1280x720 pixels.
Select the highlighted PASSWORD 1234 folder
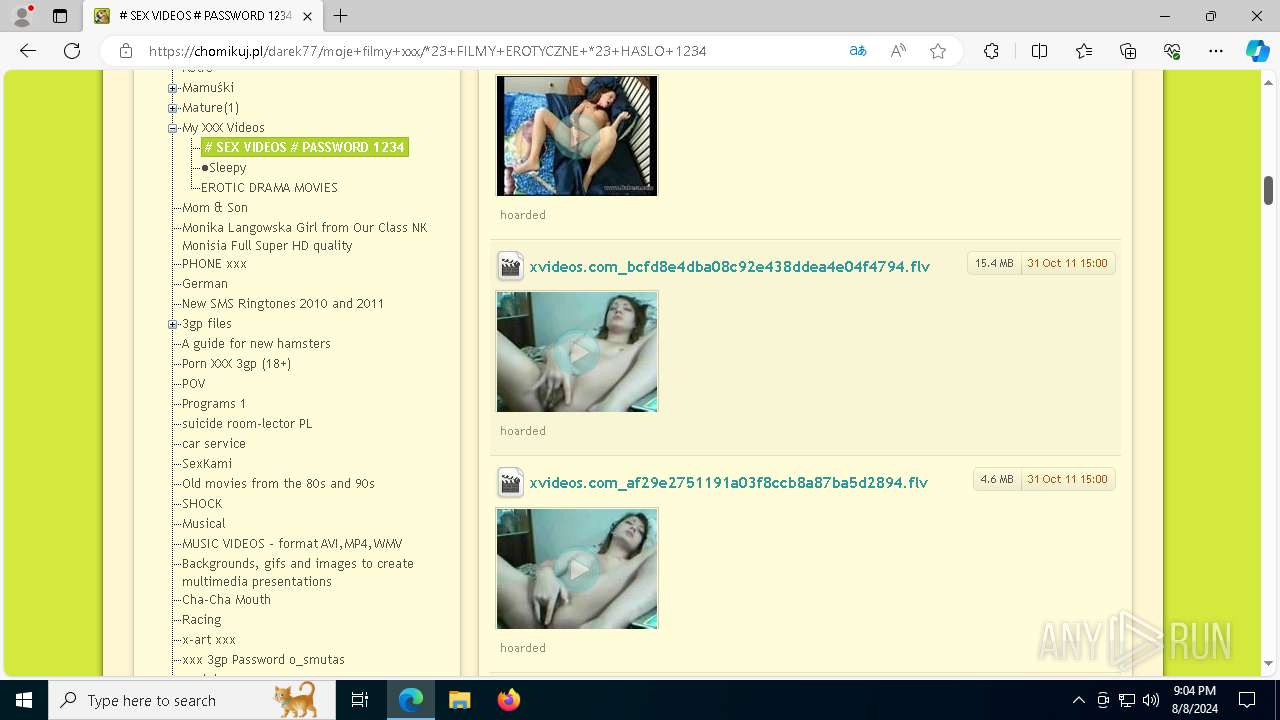click(304, 147)
